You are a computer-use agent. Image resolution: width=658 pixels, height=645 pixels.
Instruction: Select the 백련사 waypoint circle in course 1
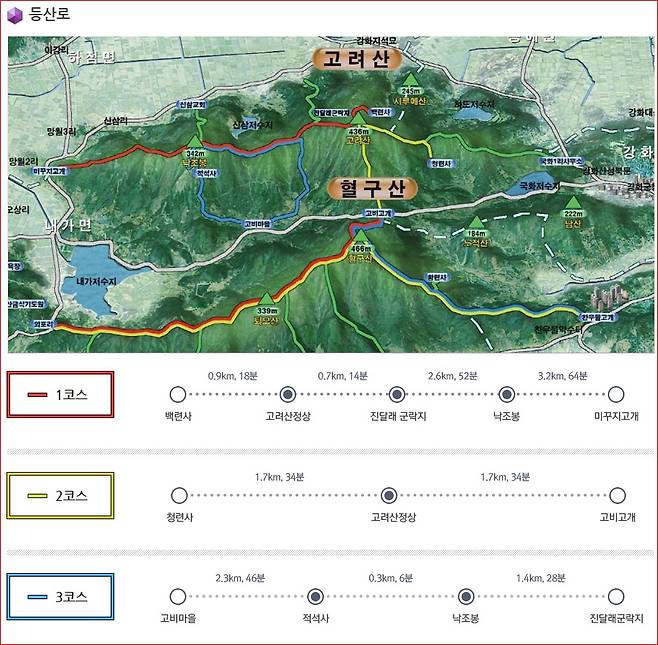pyautogui.click(x=178, y=394)
